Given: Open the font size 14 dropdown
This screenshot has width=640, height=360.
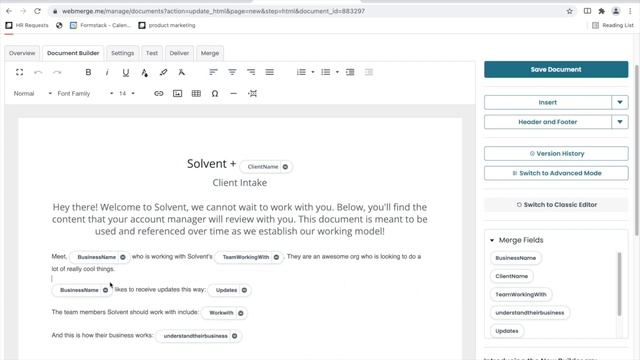Looking at the screenshot, I should pos(127,93).
